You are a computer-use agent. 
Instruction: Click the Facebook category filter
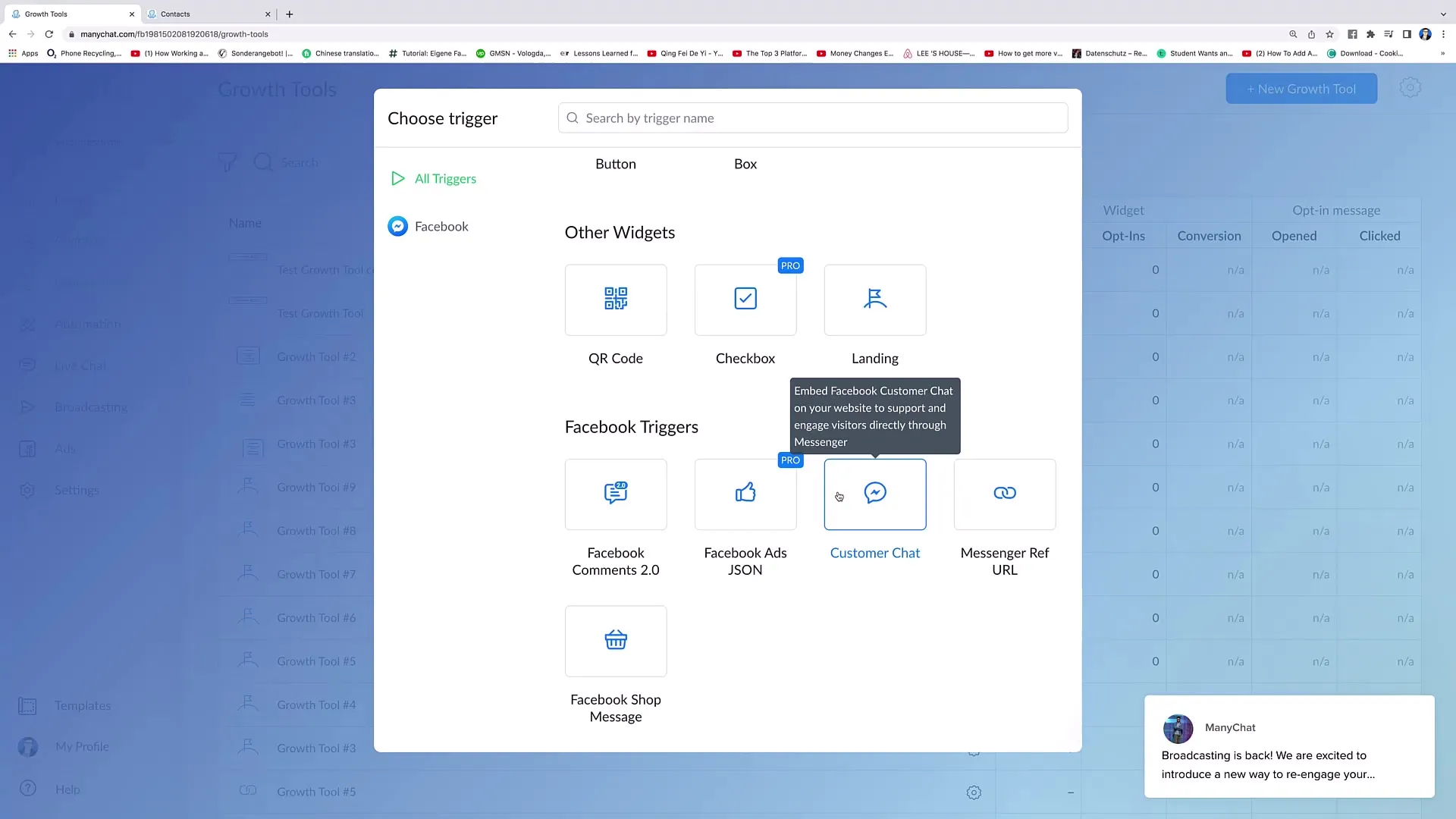(441, 225)
